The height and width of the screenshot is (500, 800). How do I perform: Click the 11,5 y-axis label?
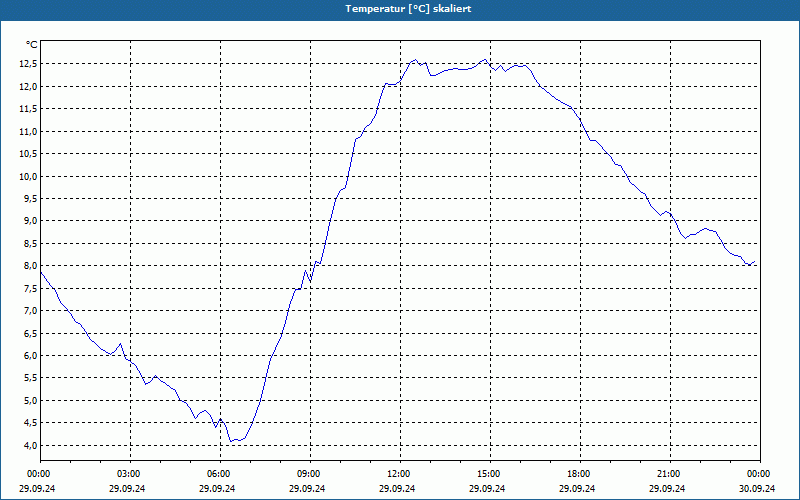pos(29,109)
